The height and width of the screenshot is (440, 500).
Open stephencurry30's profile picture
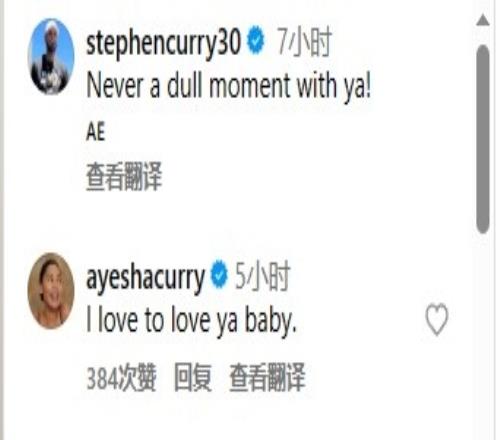point(51,56)
